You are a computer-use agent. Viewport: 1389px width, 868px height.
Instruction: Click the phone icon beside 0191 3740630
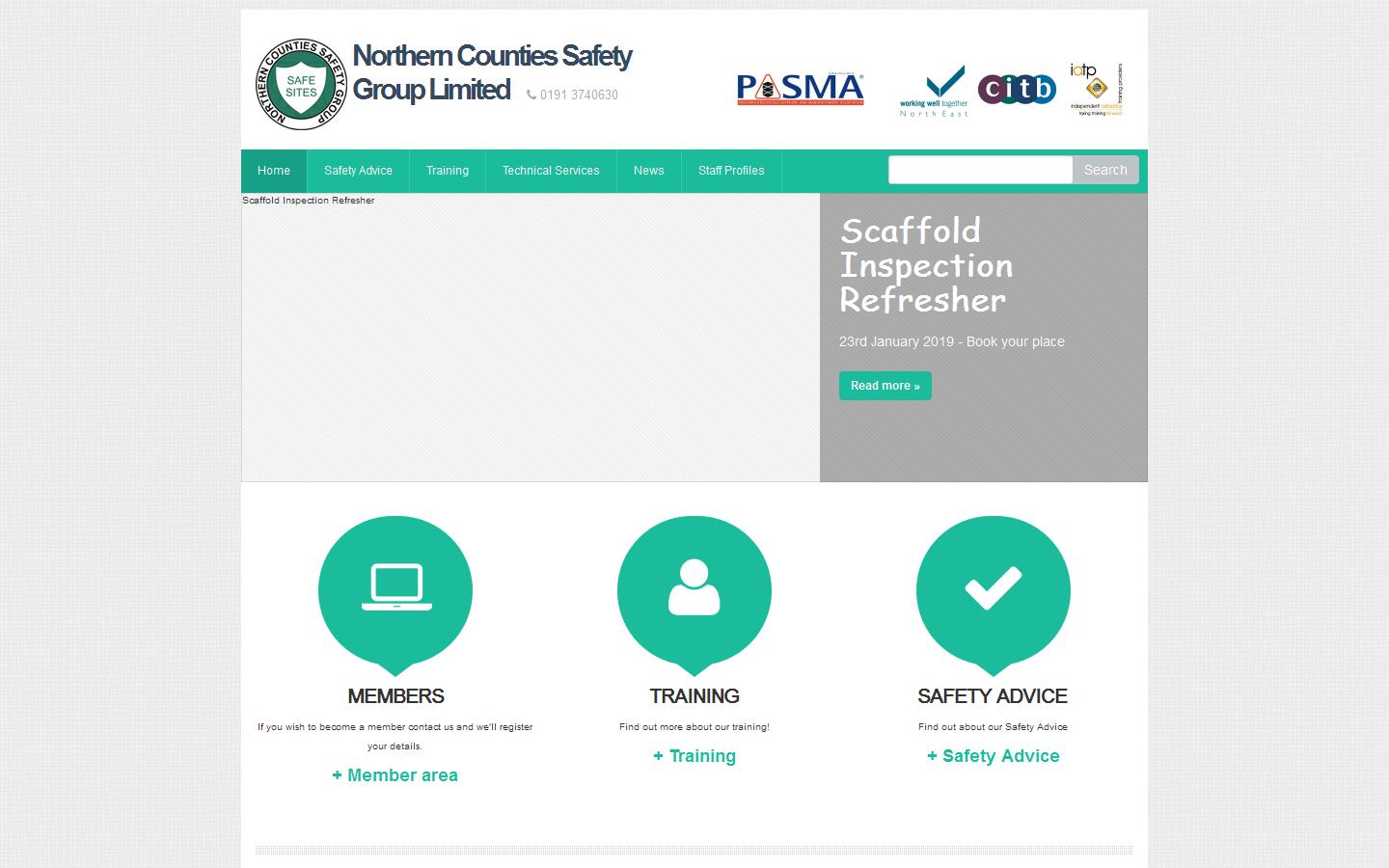(530, 95)
